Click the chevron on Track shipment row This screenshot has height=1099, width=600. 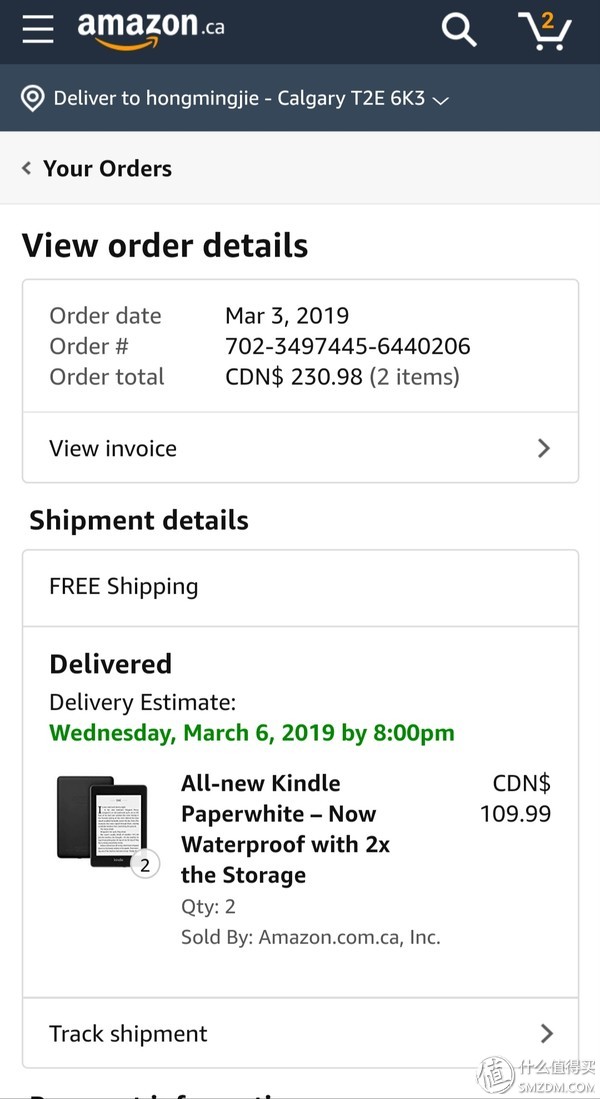coord(546,1033)
